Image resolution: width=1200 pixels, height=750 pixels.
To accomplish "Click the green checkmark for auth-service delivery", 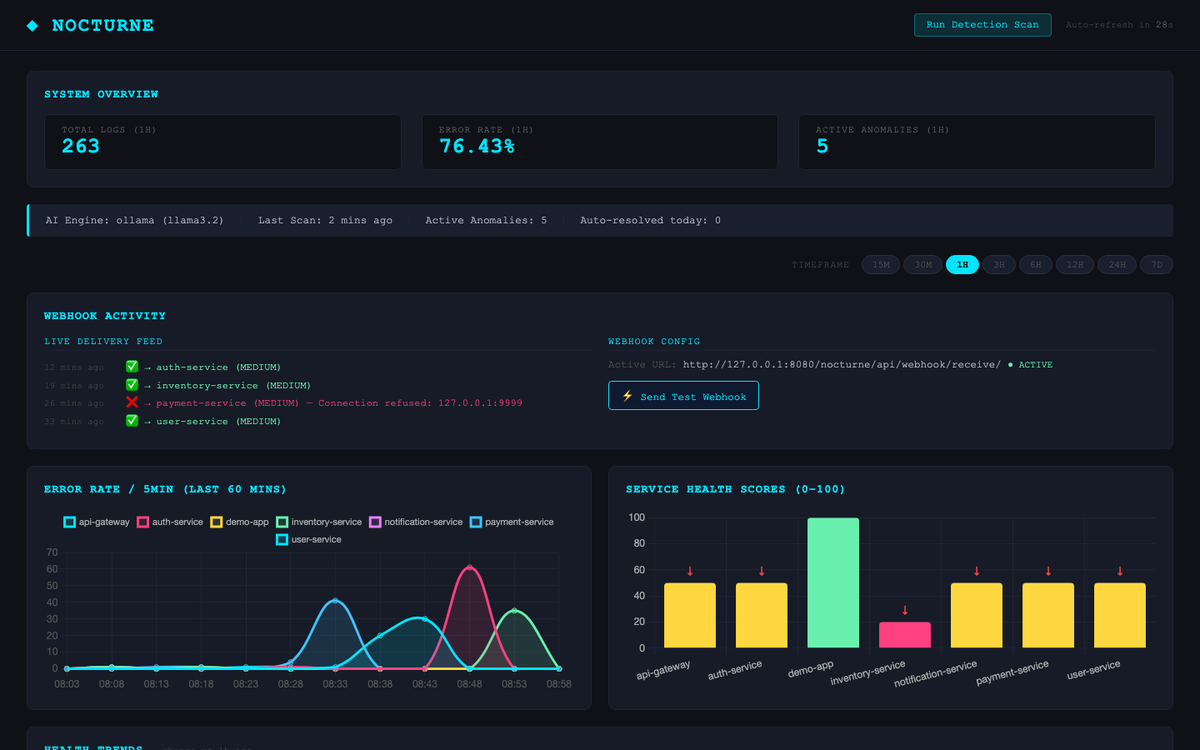I will (x=132, y=367).
